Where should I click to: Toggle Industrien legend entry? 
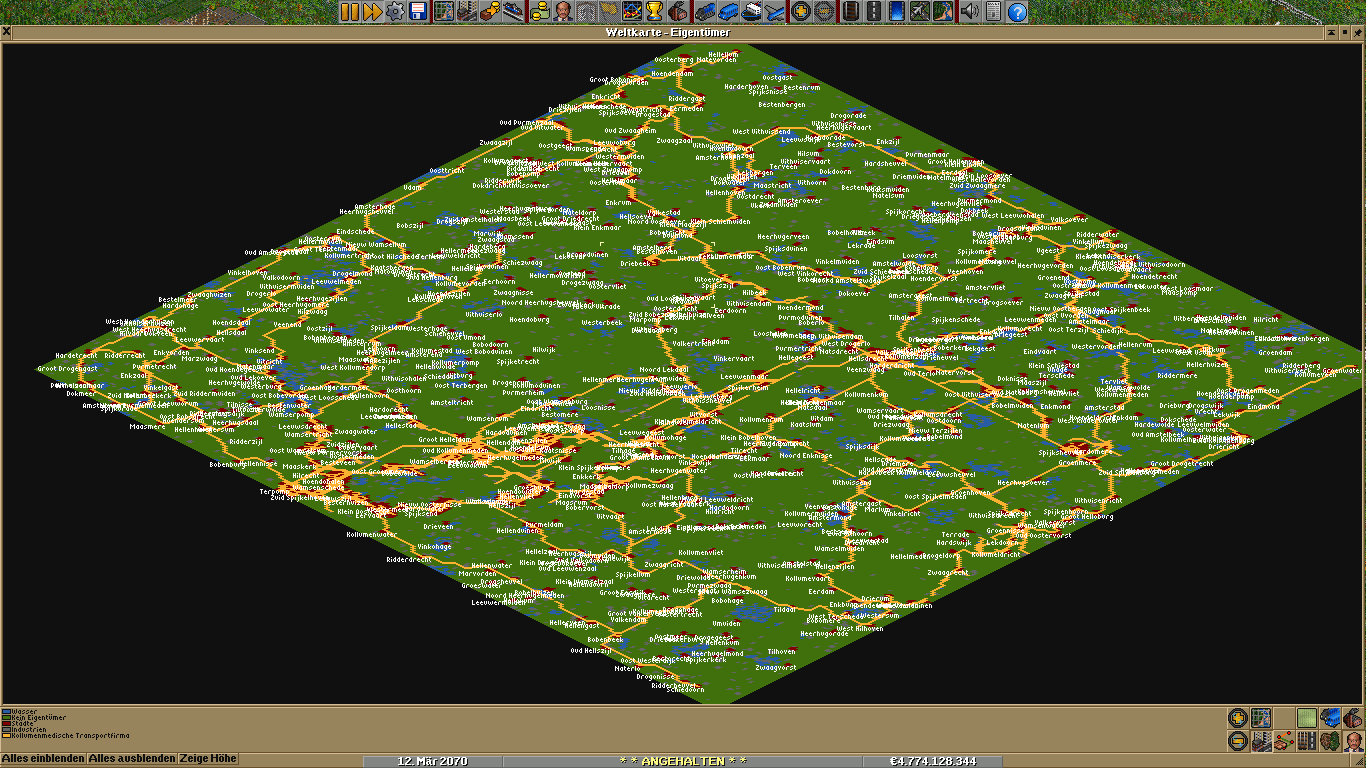tap(29, 730)
